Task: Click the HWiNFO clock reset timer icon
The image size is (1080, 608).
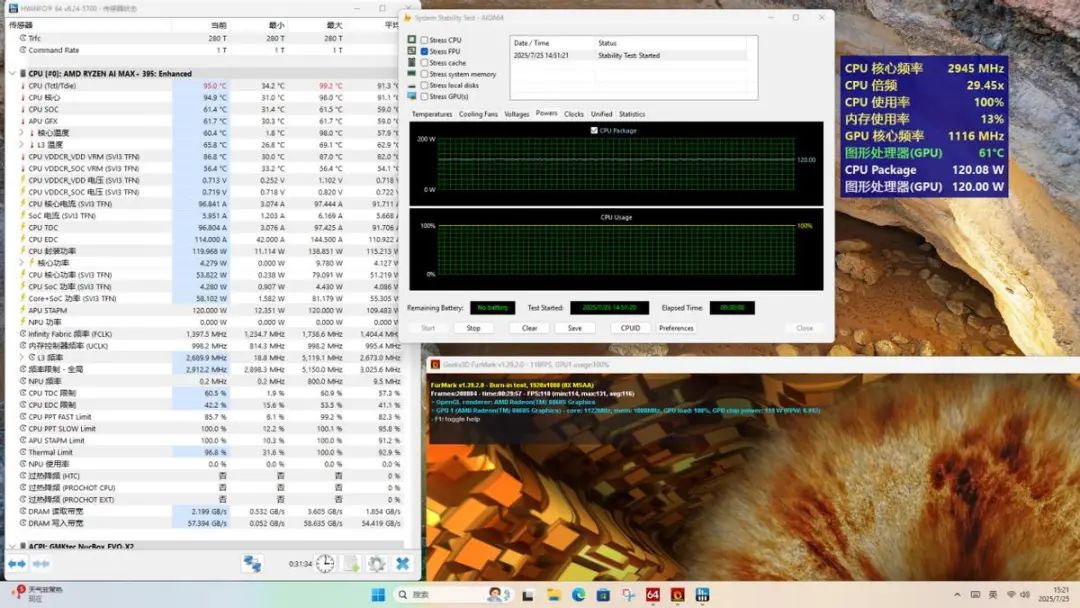Action: point(325,564)
